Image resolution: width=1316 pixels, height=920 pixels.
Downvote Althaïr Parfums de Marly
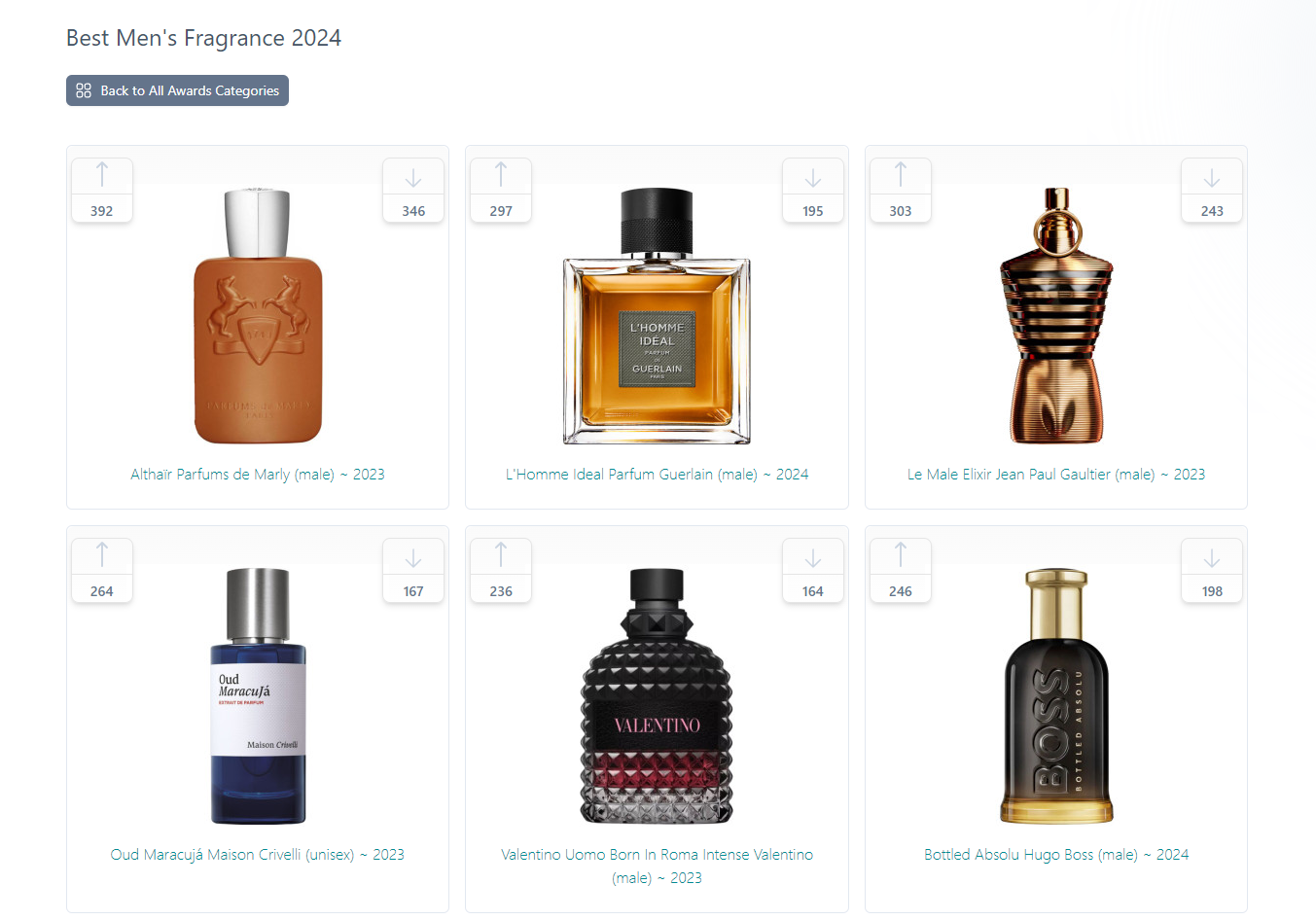413,191
